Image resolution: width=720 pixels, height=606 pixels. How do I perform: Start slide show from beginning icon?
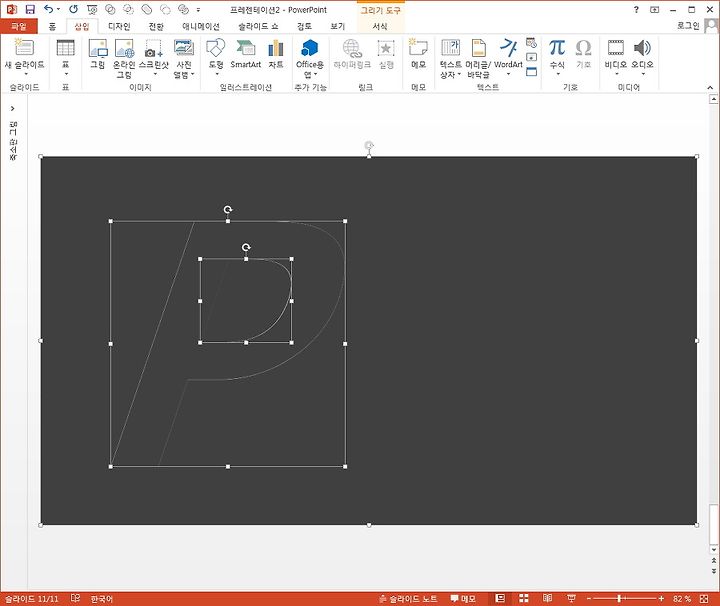(92, 9)
